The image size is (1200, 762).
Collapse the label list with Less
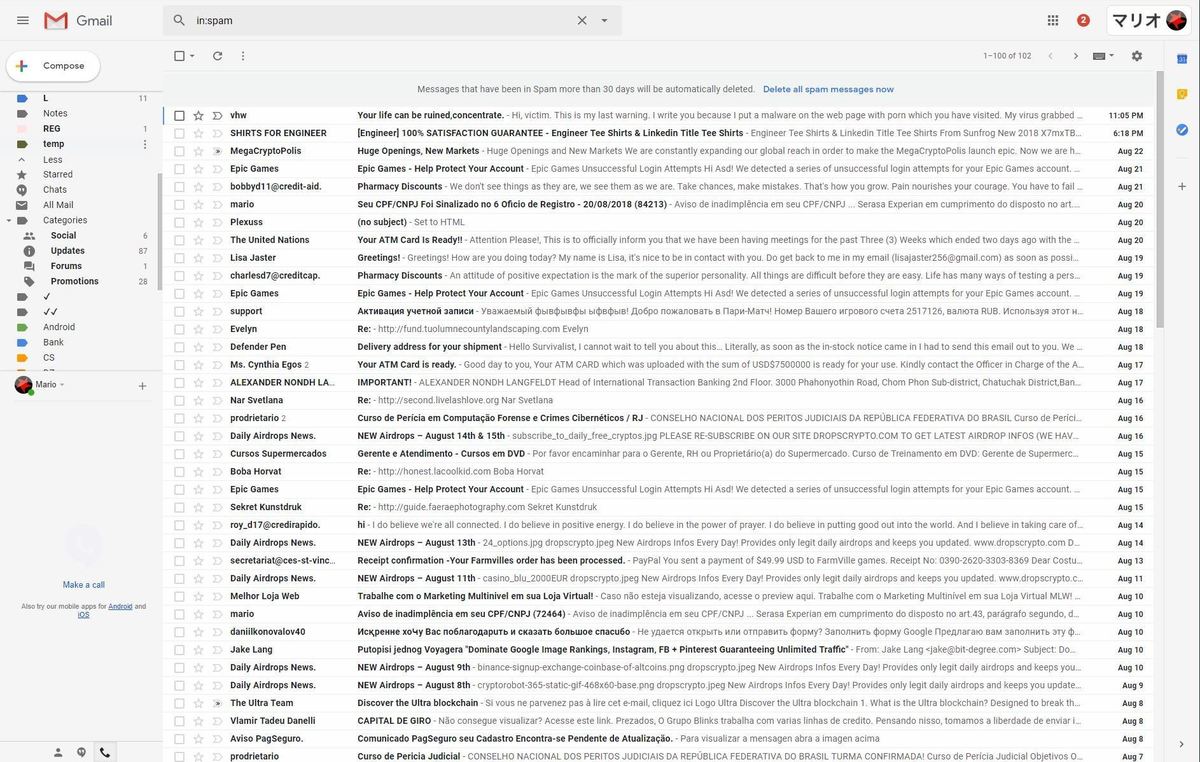[52, 159]
